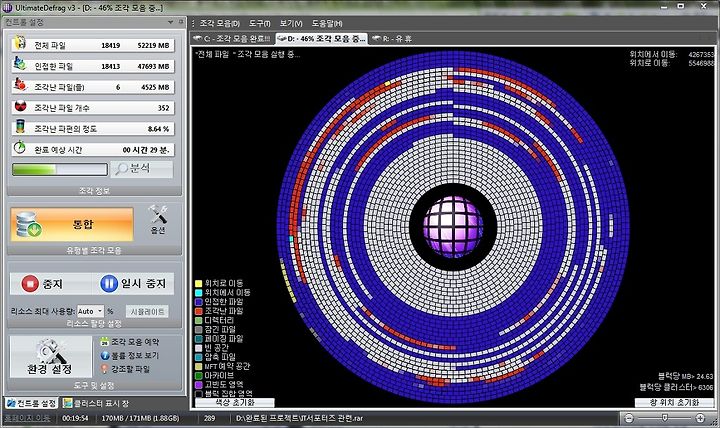Click the current file path .rar text
The image size is (720, 428).
[299, 418]
